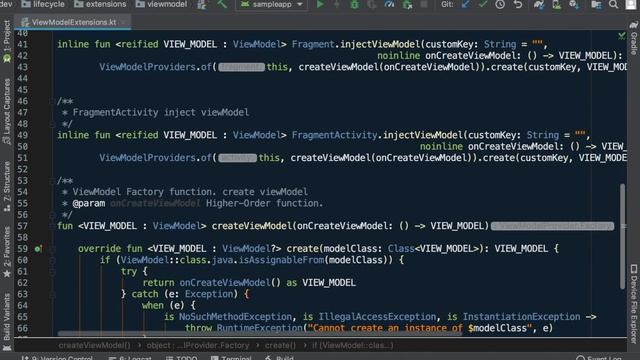Click the hammer build project icon
The width and height of the screenshot is (640, 360).
(x=222, y=4)
